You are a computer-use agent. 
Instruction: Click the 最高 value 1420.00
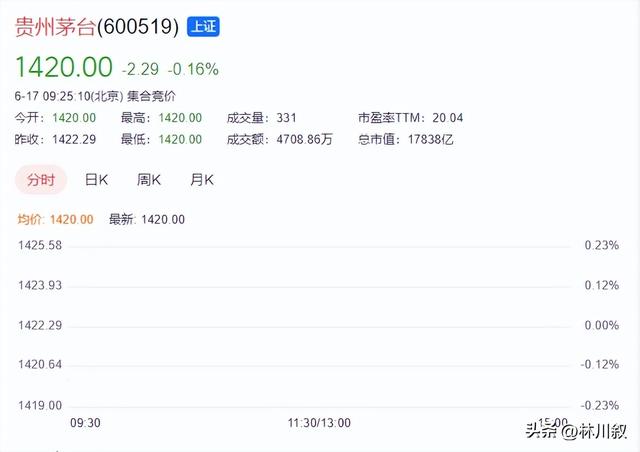pyautogui.click(x=180, y=118)
